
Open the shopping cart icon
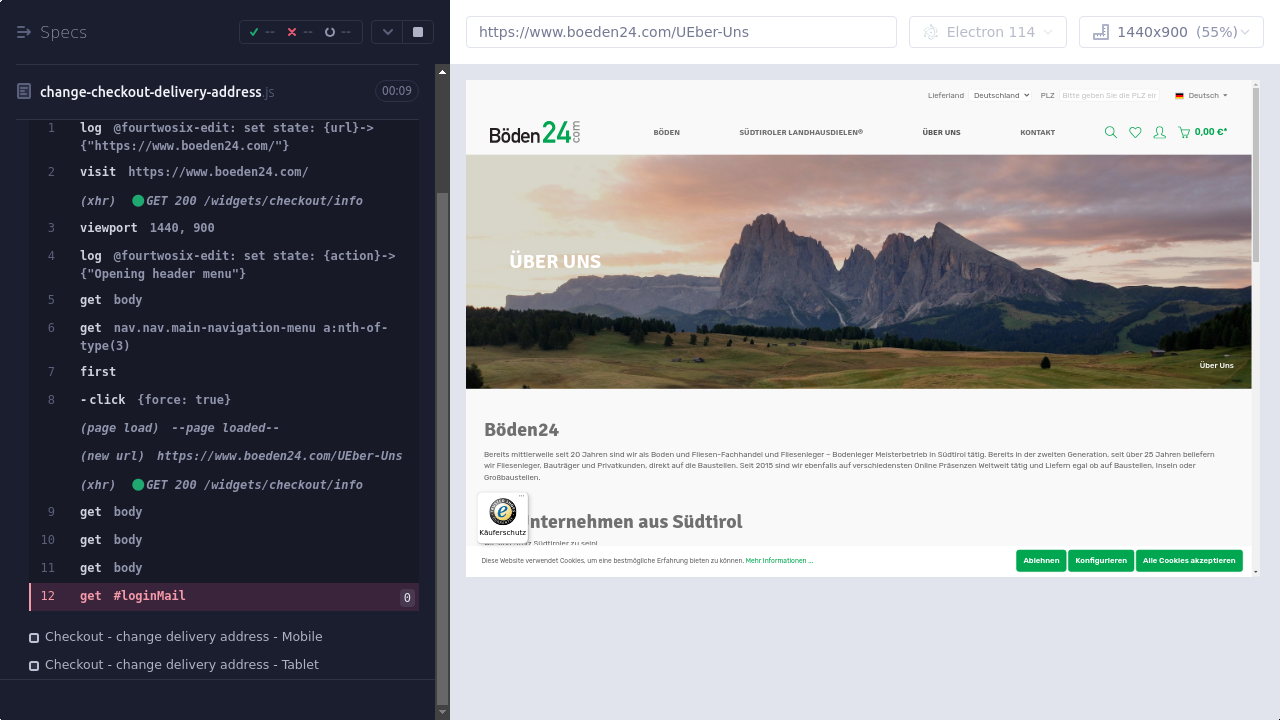pyautogui.click(x=1184, y=132)
